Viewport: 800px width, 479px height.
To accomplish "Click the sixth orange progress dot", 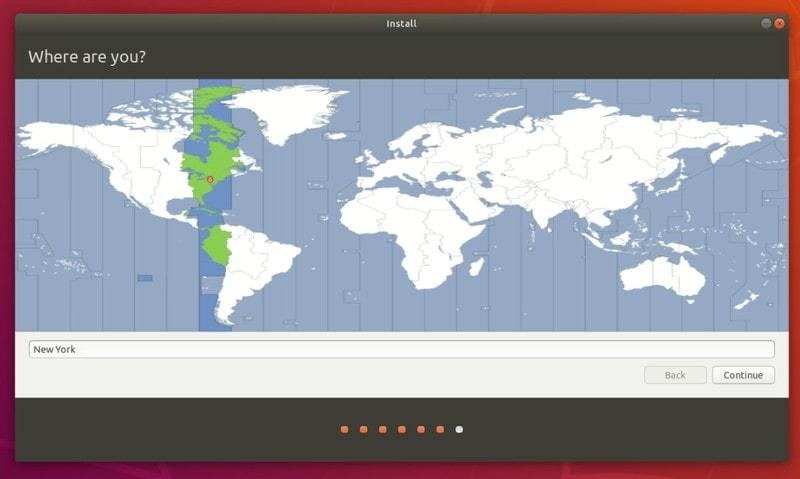I will coord(440,429).
